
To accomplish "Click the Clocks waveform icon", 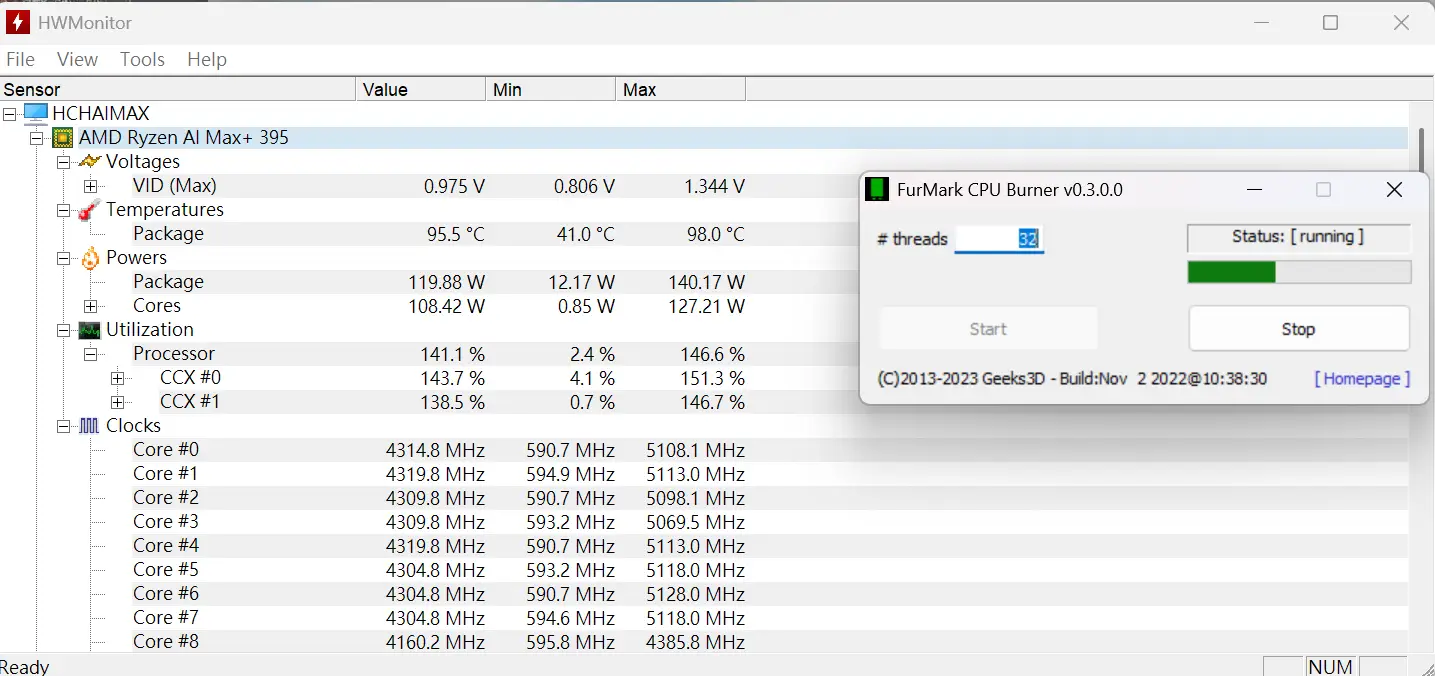I will point(90,426).
